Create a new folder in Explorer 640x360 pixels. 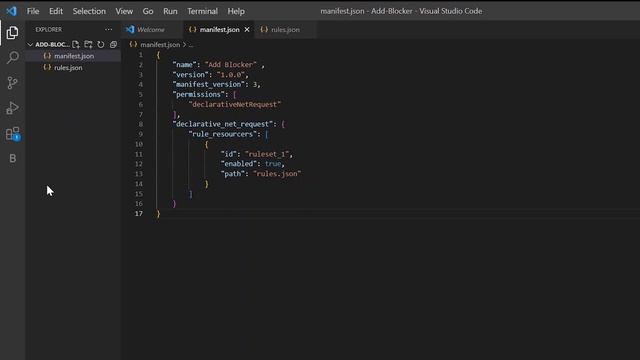(88, 44)
